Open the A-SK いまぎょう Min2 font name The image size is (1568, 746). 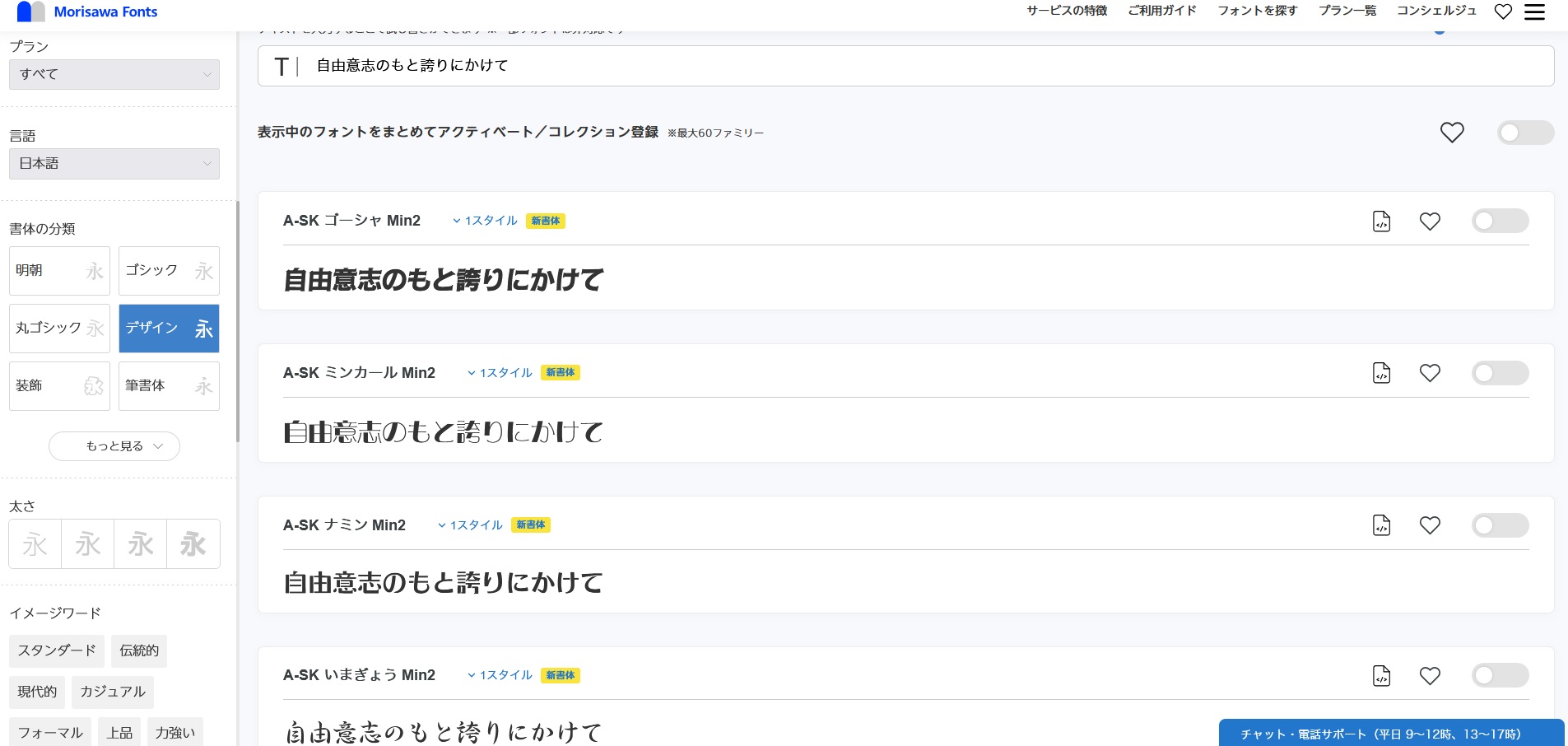(x=359, y=675)
